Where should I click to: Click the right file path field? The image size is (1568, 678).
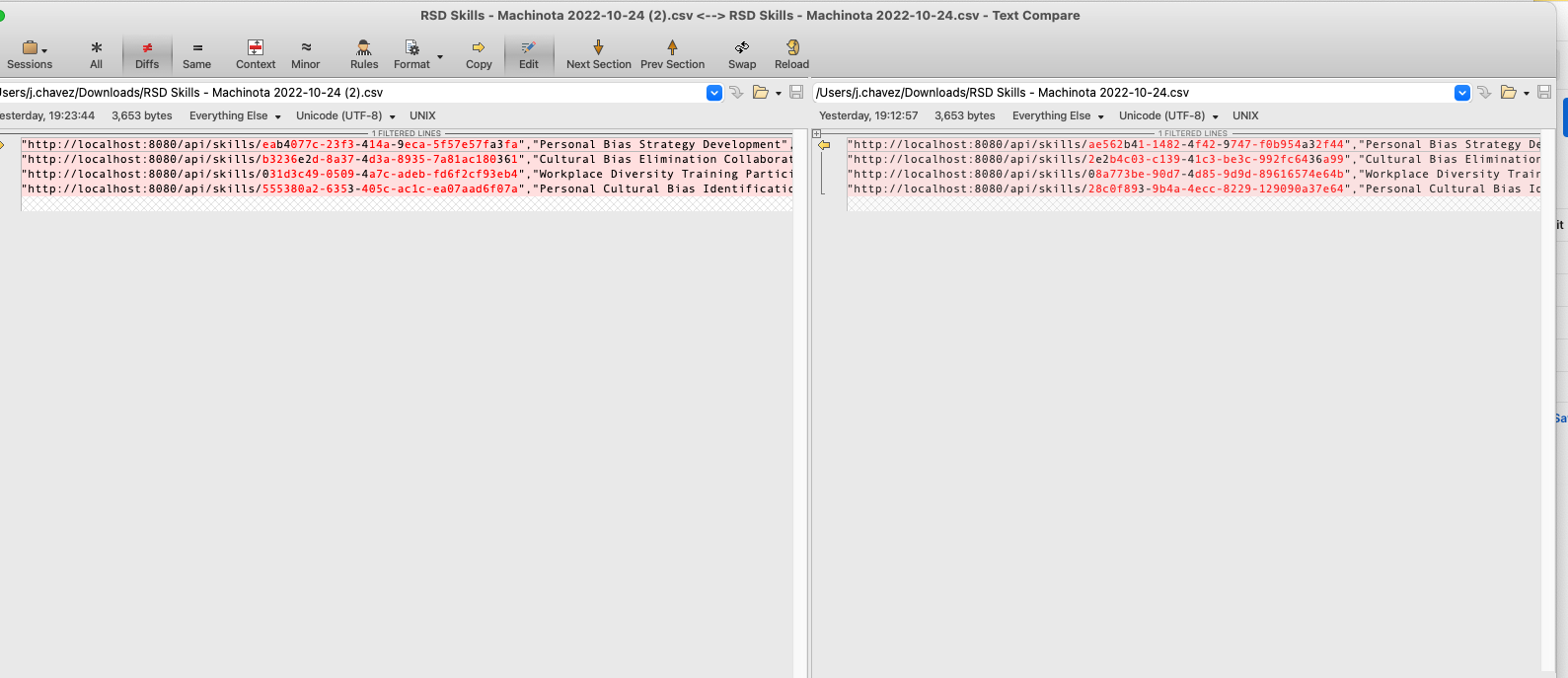point(1133,93)
